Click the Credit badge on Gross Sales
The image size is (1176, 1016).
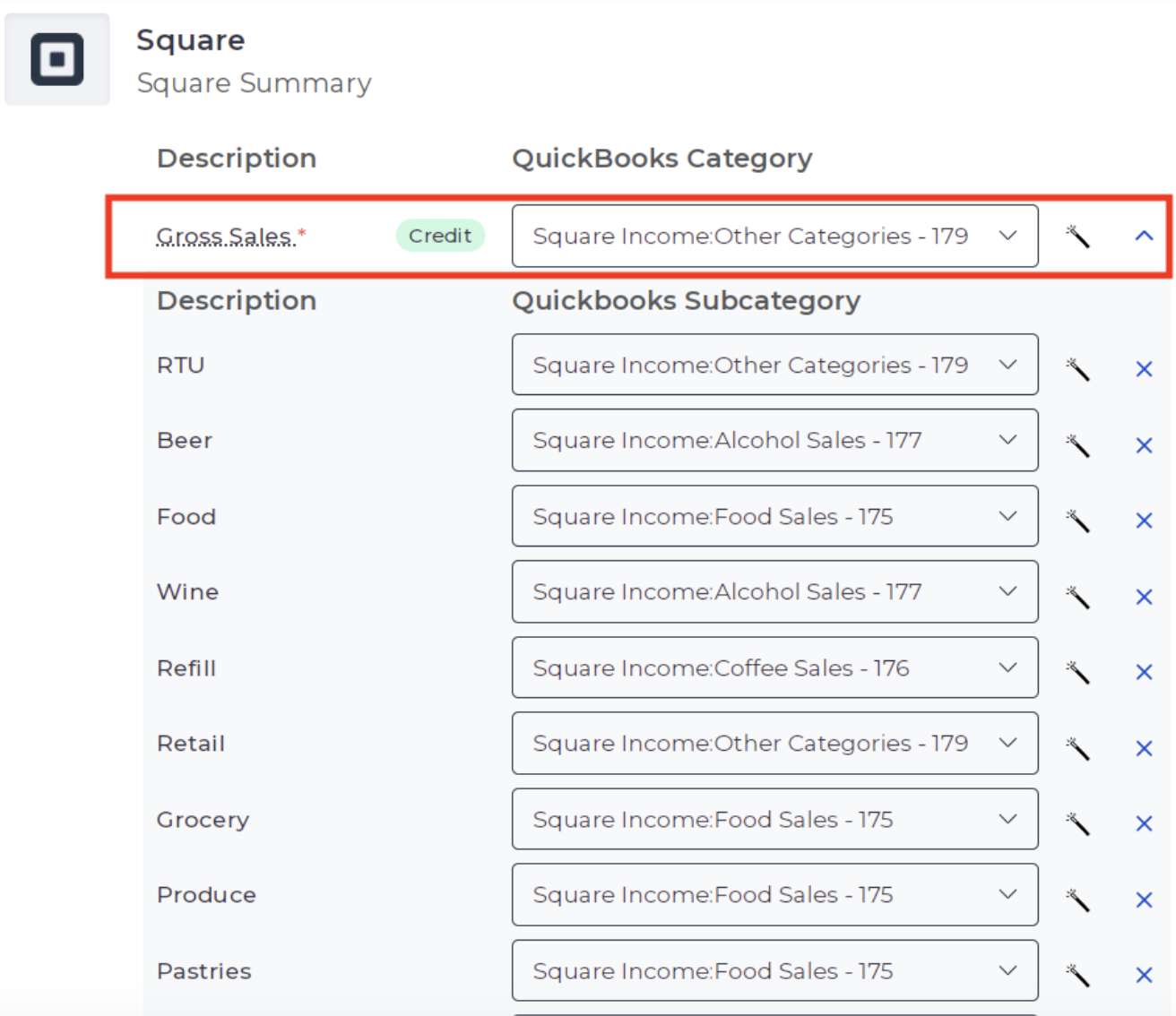(440, 236)
